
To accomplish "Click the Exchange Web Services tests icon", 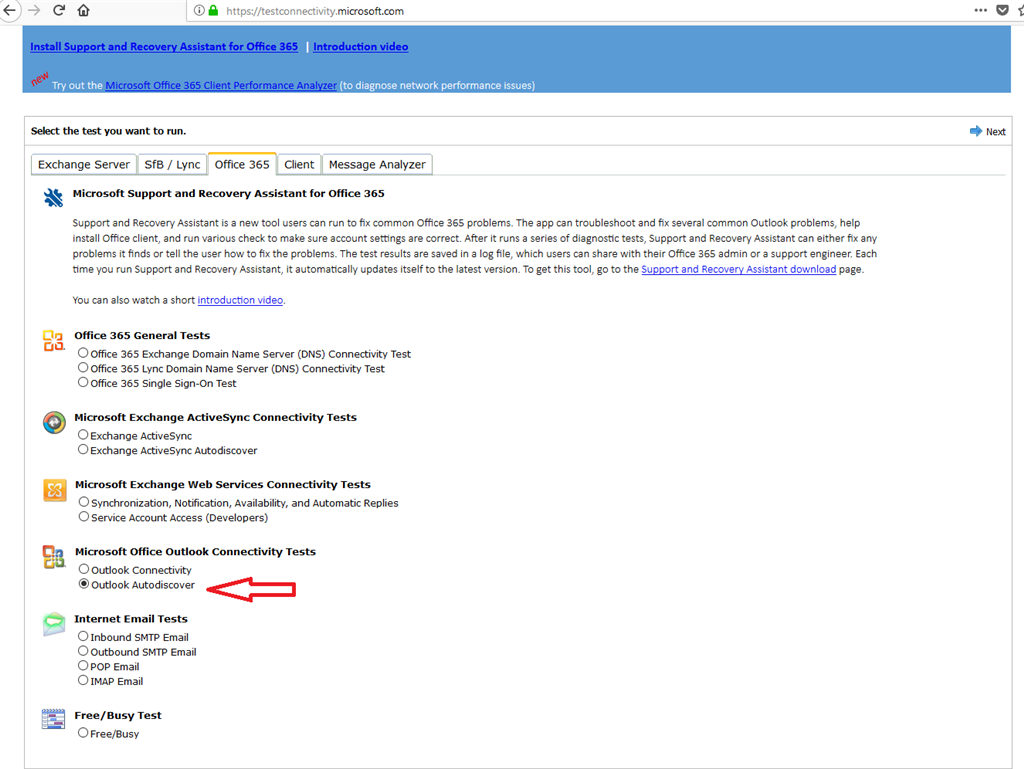I will pyautogui.click(x=54, y=490).
